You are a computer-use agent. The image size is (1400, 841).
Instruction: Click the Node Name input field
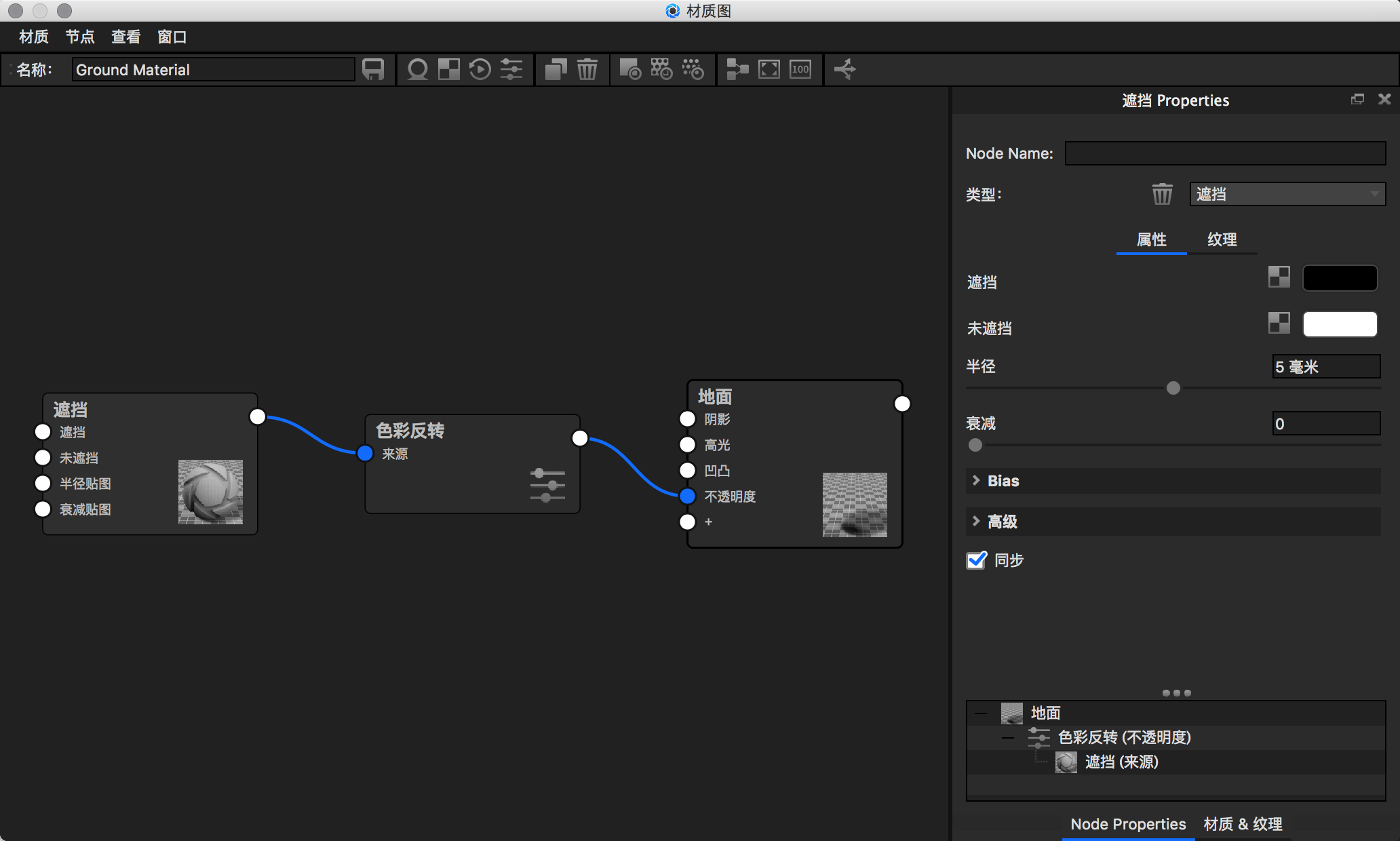[x=1225, y=153]
